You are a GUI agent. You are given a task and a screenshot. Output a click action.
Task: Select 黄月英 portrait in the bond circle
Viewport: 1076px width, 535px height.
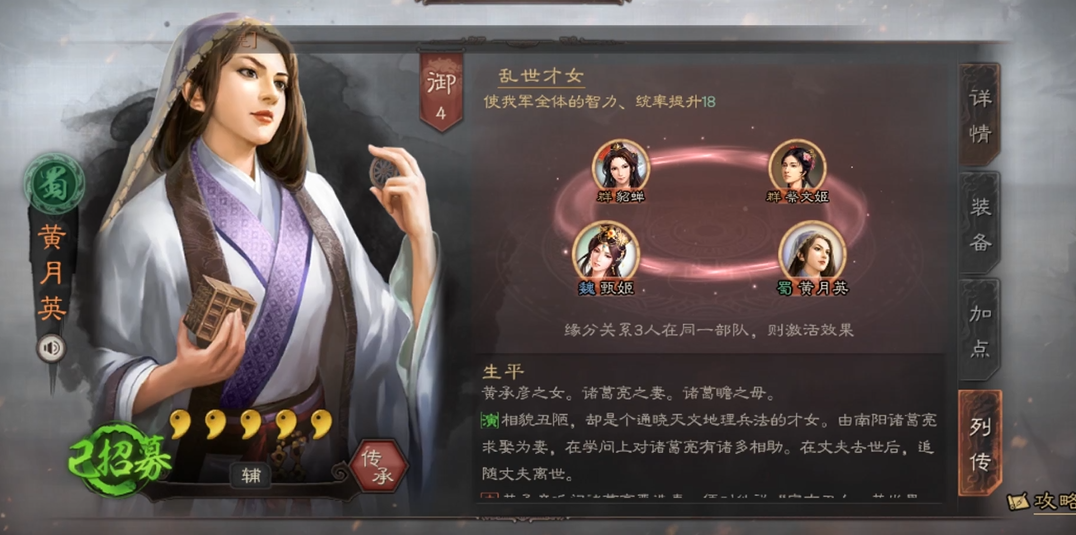point(812,250)
